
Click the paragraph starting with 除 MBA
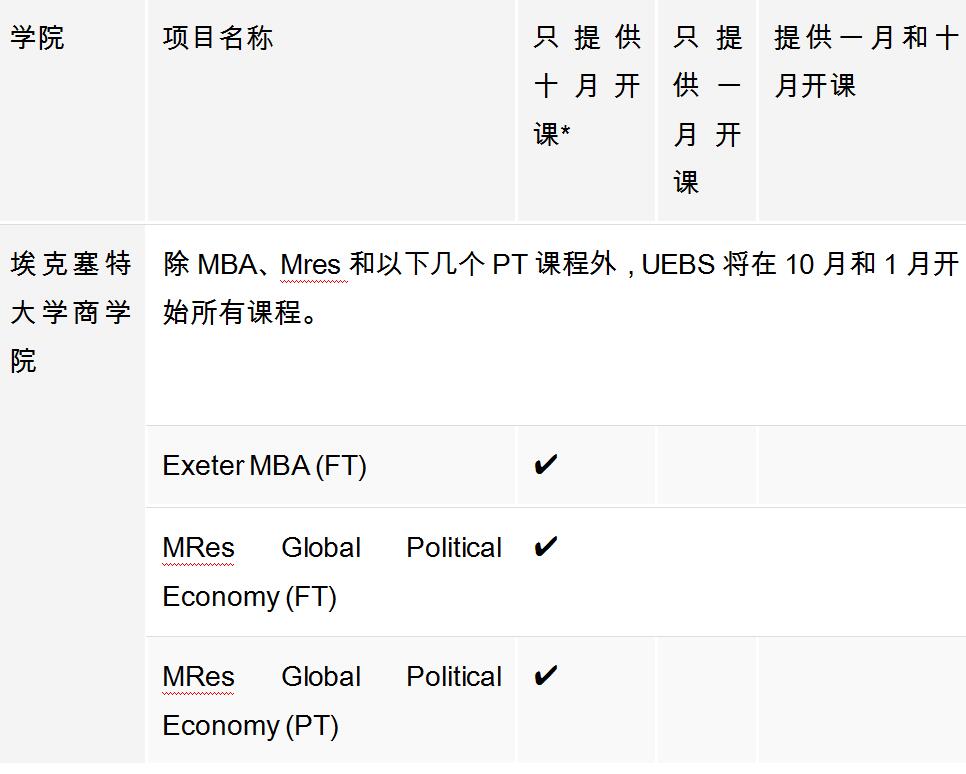coord(560,288)
